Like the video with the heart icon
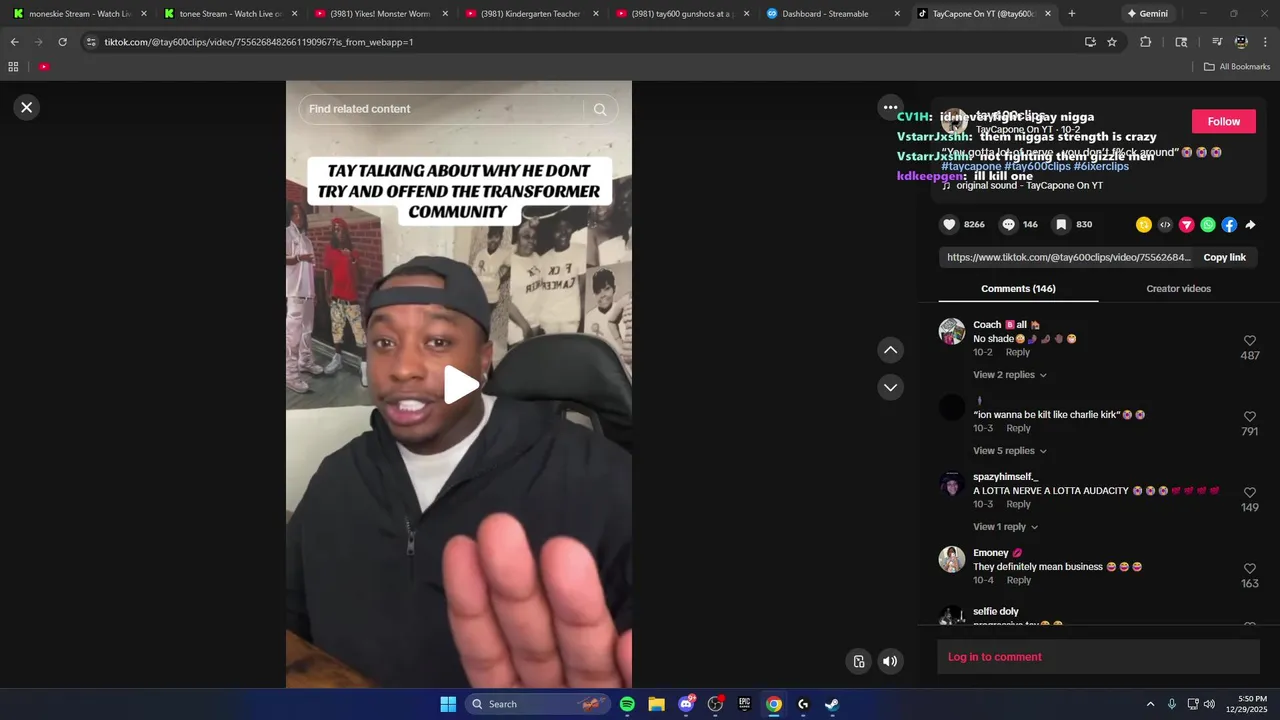This screenshot has width=1280, height=720. (950, 225)
